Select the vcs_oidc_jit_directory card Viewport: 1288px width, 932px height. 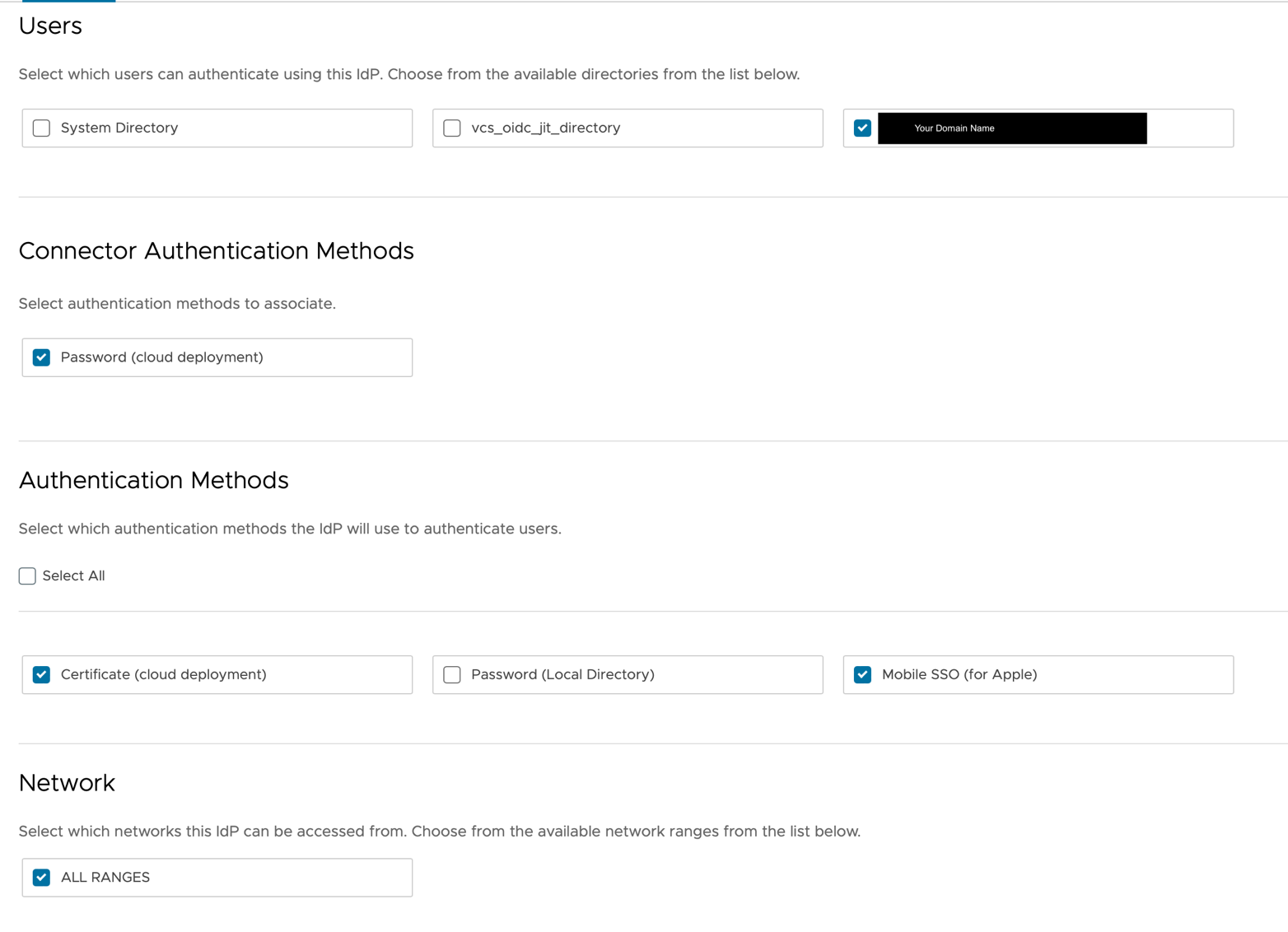pos(627,128)
